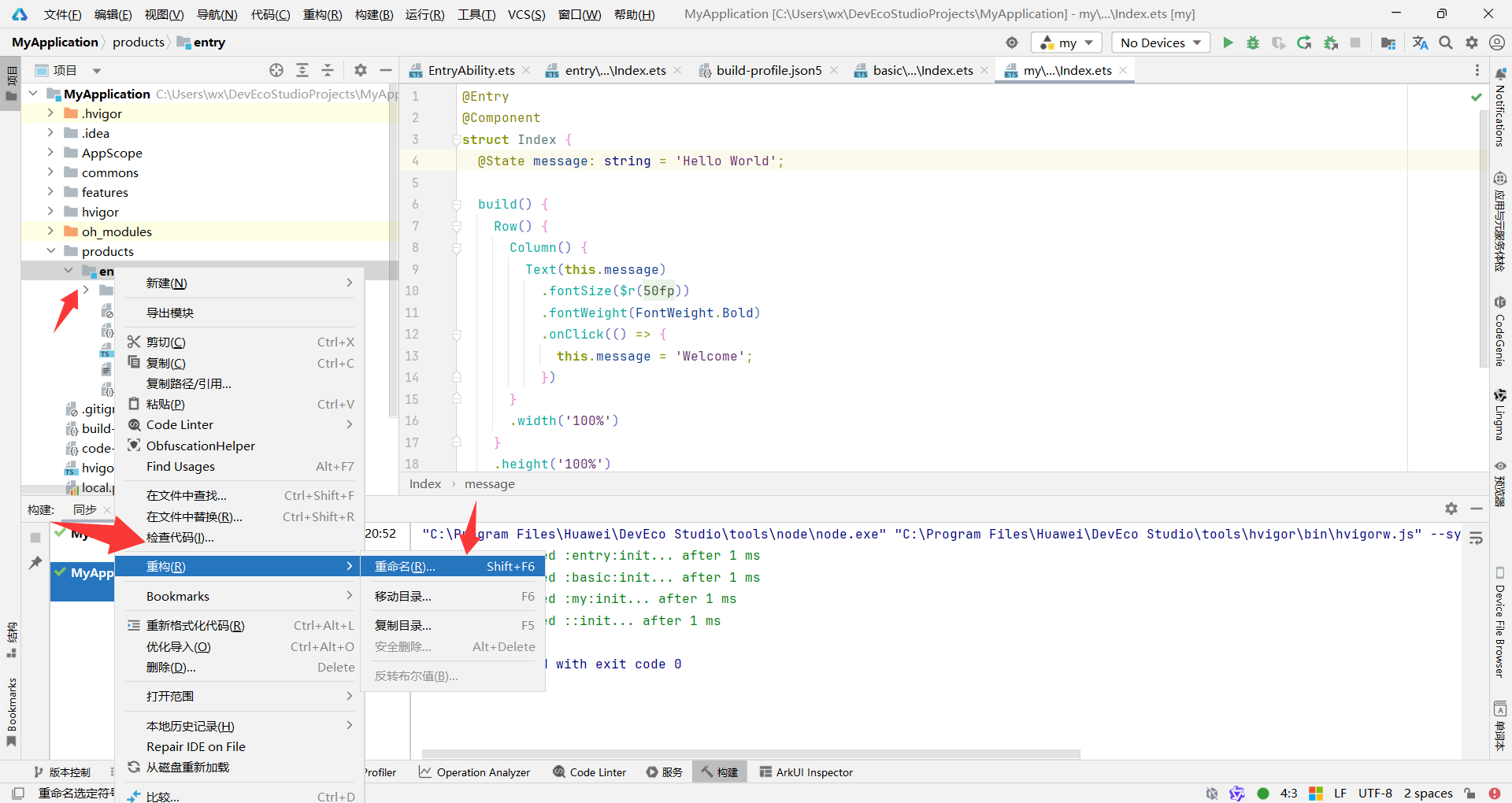Collapse the products folder

50,250
